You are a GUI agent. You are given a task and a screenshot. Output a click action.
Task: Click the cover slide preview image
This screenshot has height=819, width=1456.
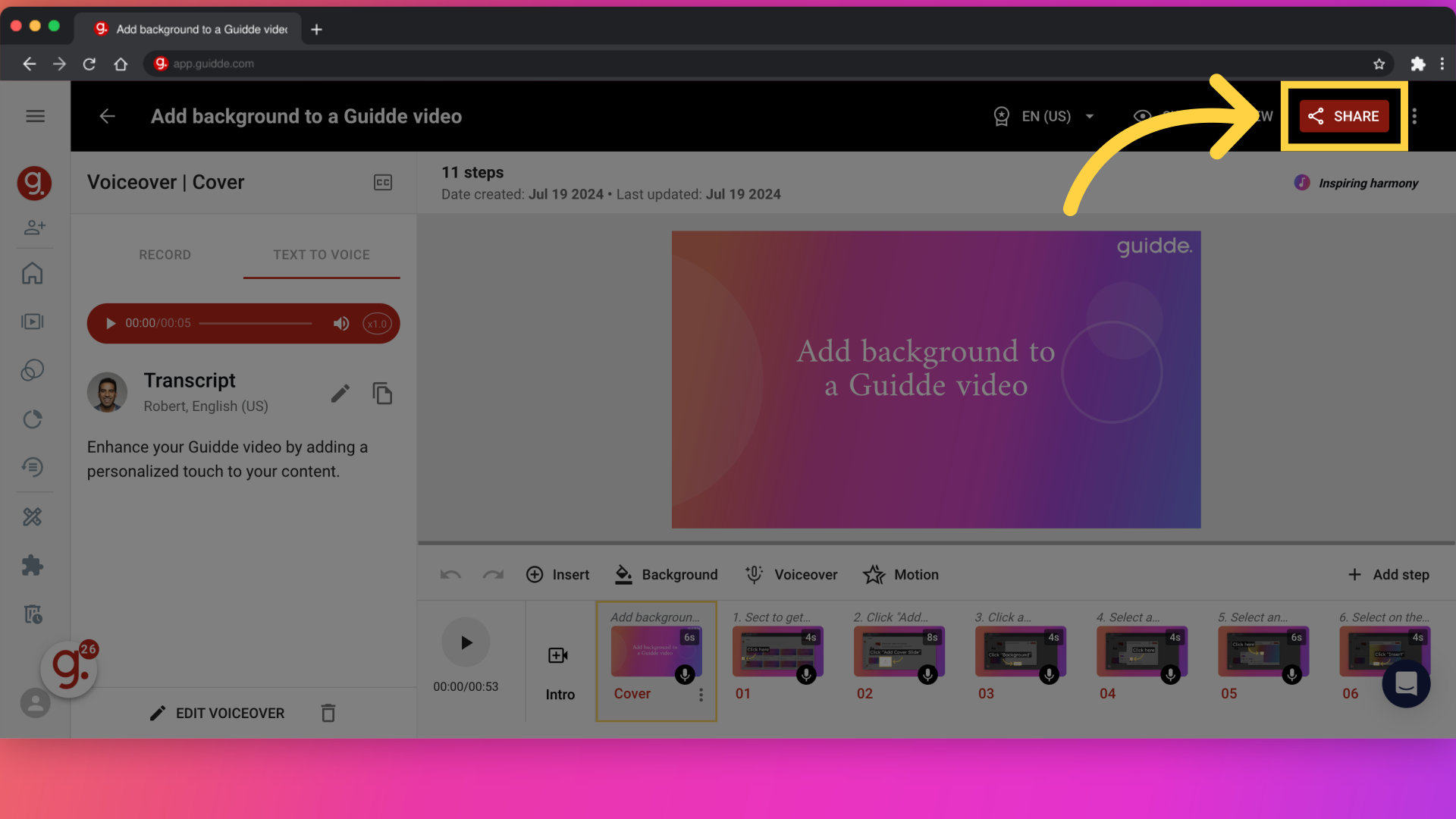tap(936, 379)
